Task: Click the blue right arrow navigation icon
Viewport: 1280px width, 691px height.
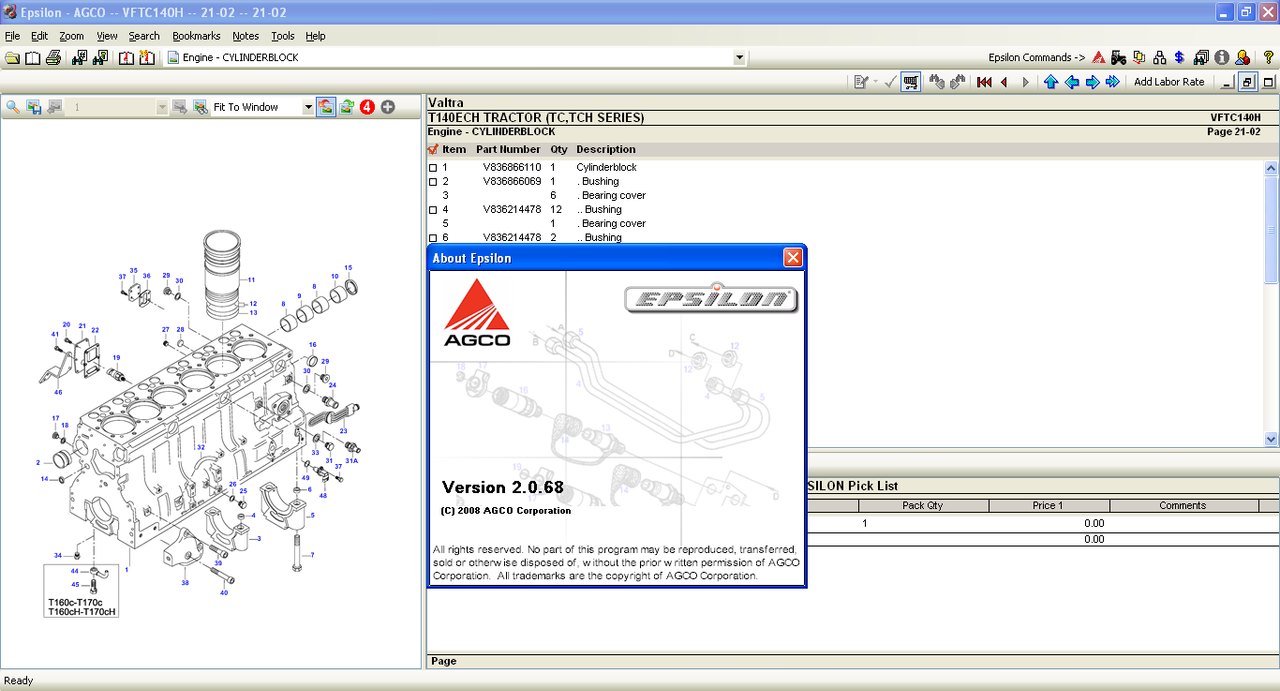Action: pos(1092,82)
